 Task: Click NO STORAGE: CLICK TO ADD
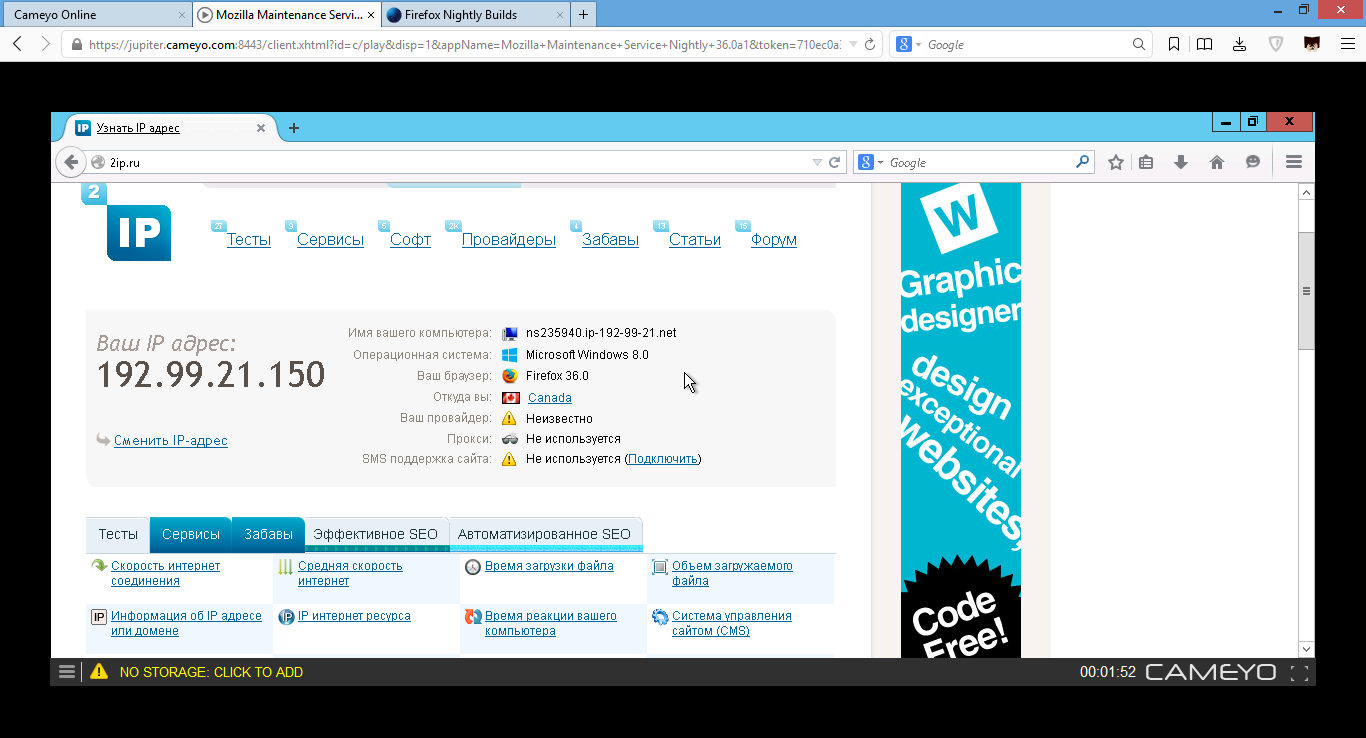pyautogui.click(x=211, y=672)
